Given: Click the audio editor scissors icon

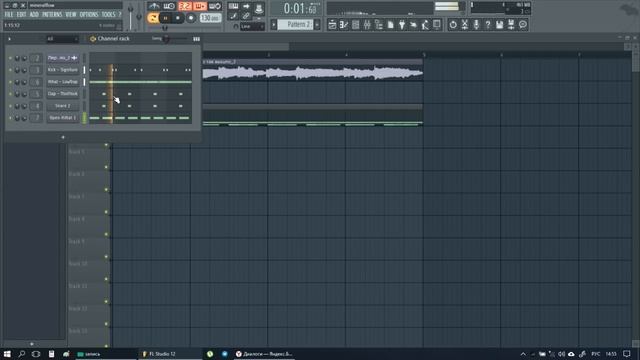Looking at the screenshot, I should (x=464, y=25).
